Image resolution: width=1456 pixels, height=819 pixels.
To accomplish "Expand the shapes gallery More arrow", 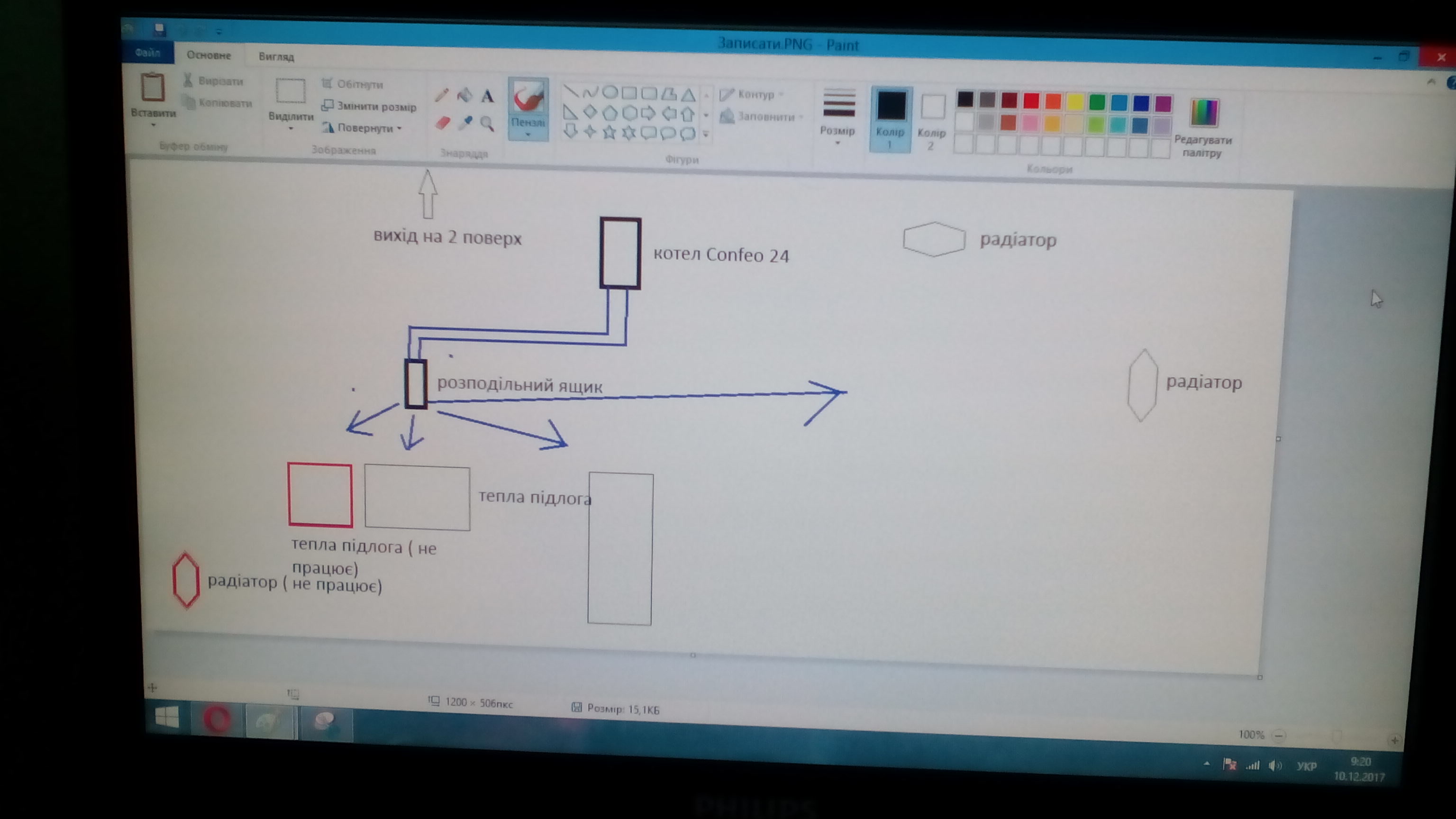I will pos(706,135).
